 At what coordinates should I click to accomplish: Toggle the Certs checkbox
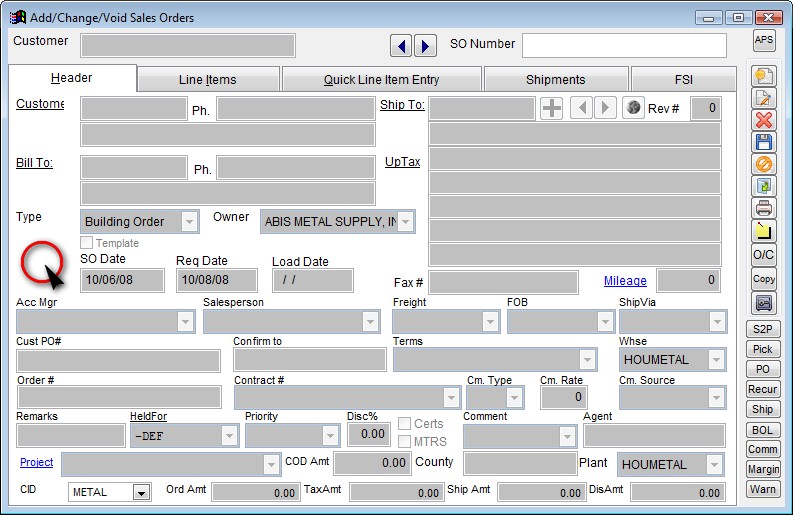[x=405, y=424]
